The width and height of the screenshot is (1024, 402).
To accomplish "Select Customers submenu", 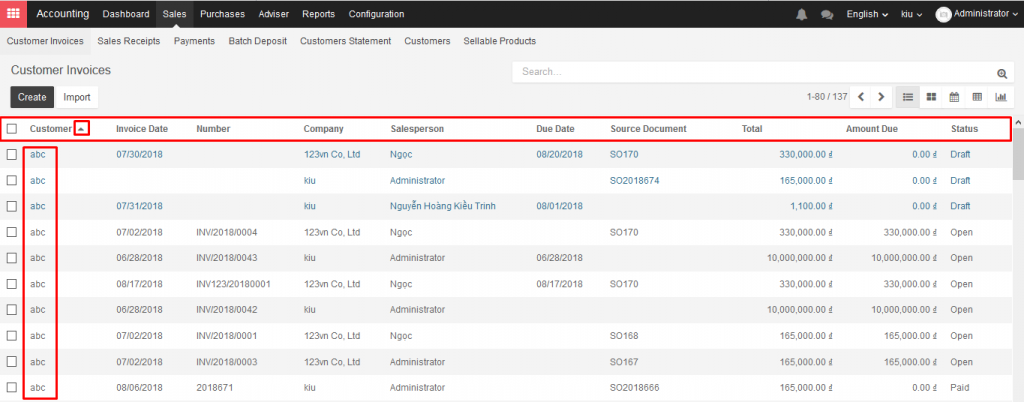I will pos(427,41).
